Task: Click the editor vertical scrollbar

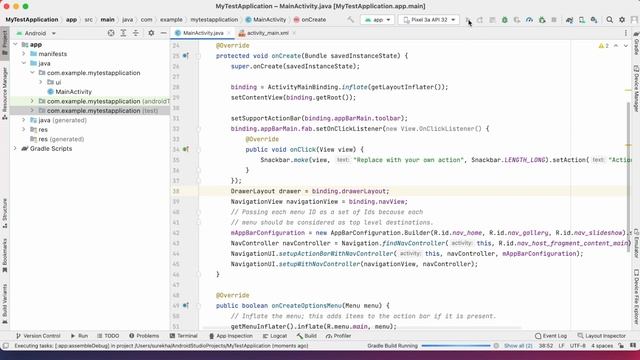Action: (x=628, y=176)
